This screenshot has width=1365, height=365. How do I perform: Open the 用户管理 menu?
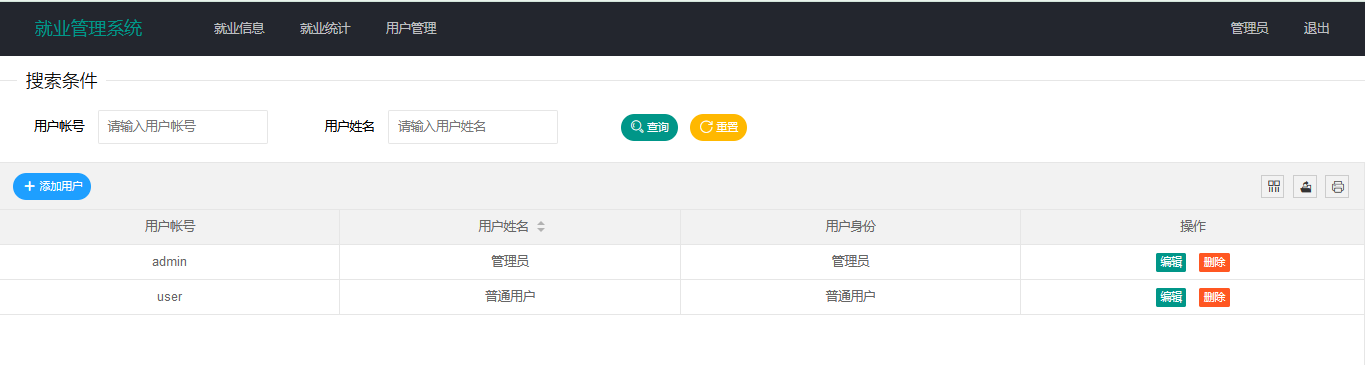411,28
